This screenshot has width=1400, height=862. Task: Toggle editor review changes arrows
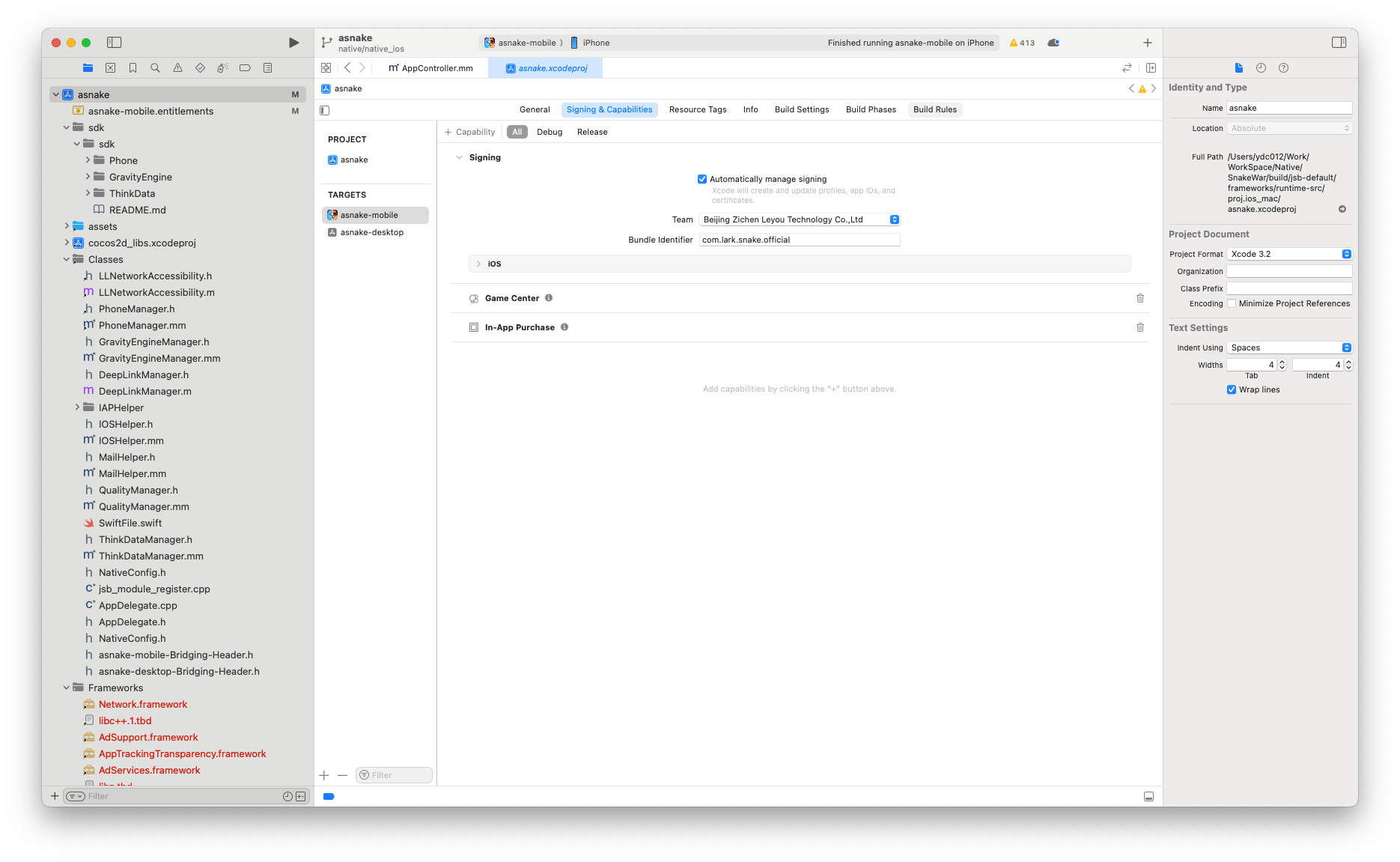click(1127, 68)
